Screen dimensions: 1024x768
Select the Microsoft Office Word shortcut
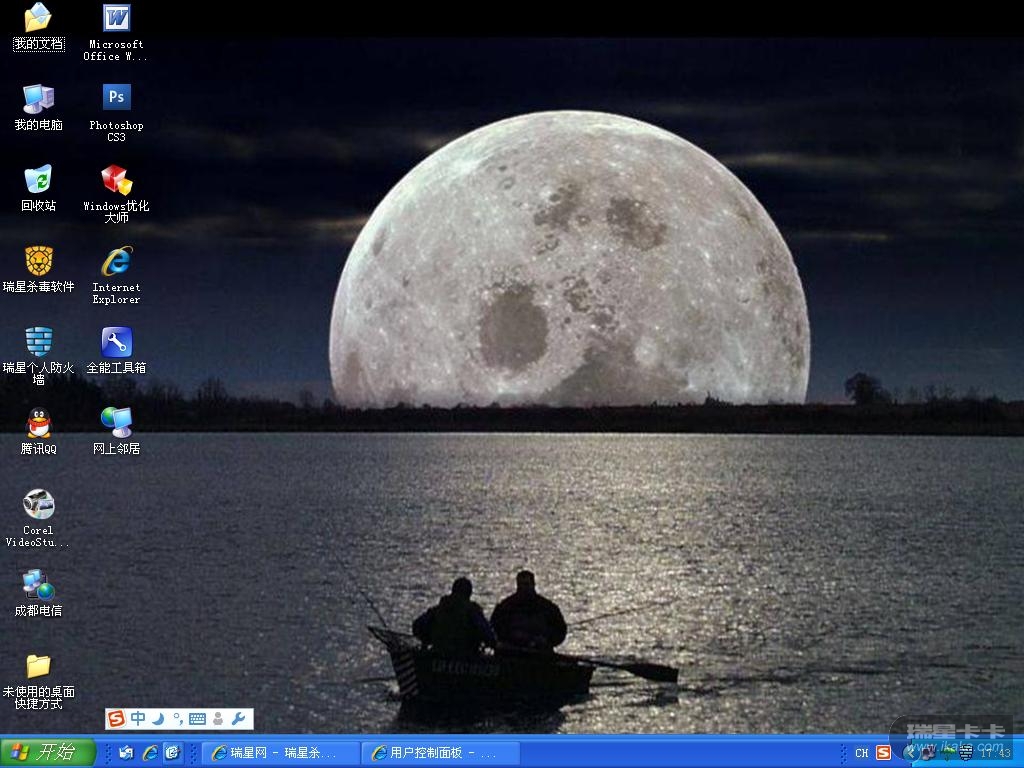click(116, 18)
